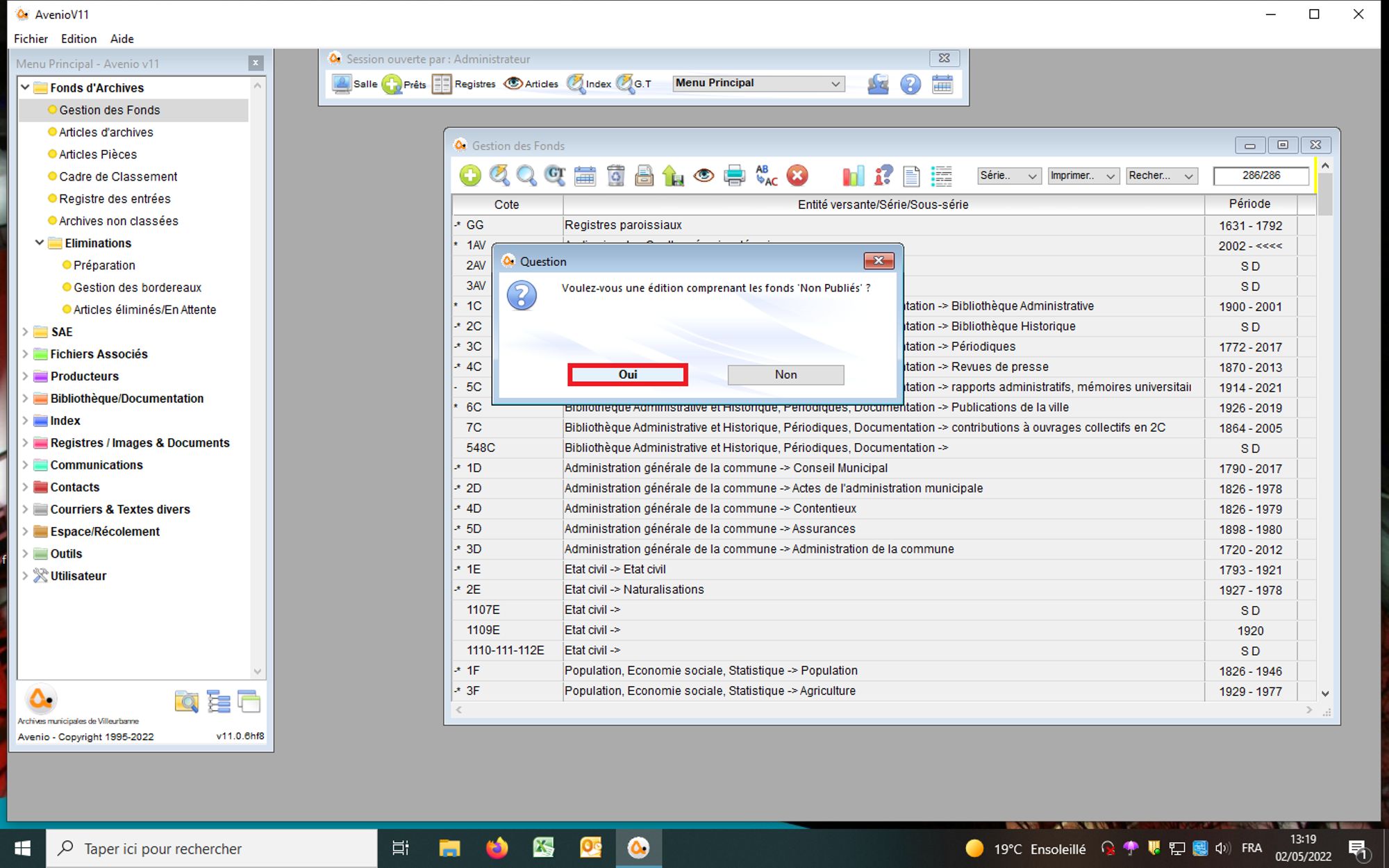
Task: Open the Edition menu
Action: [x=78, y=39]
